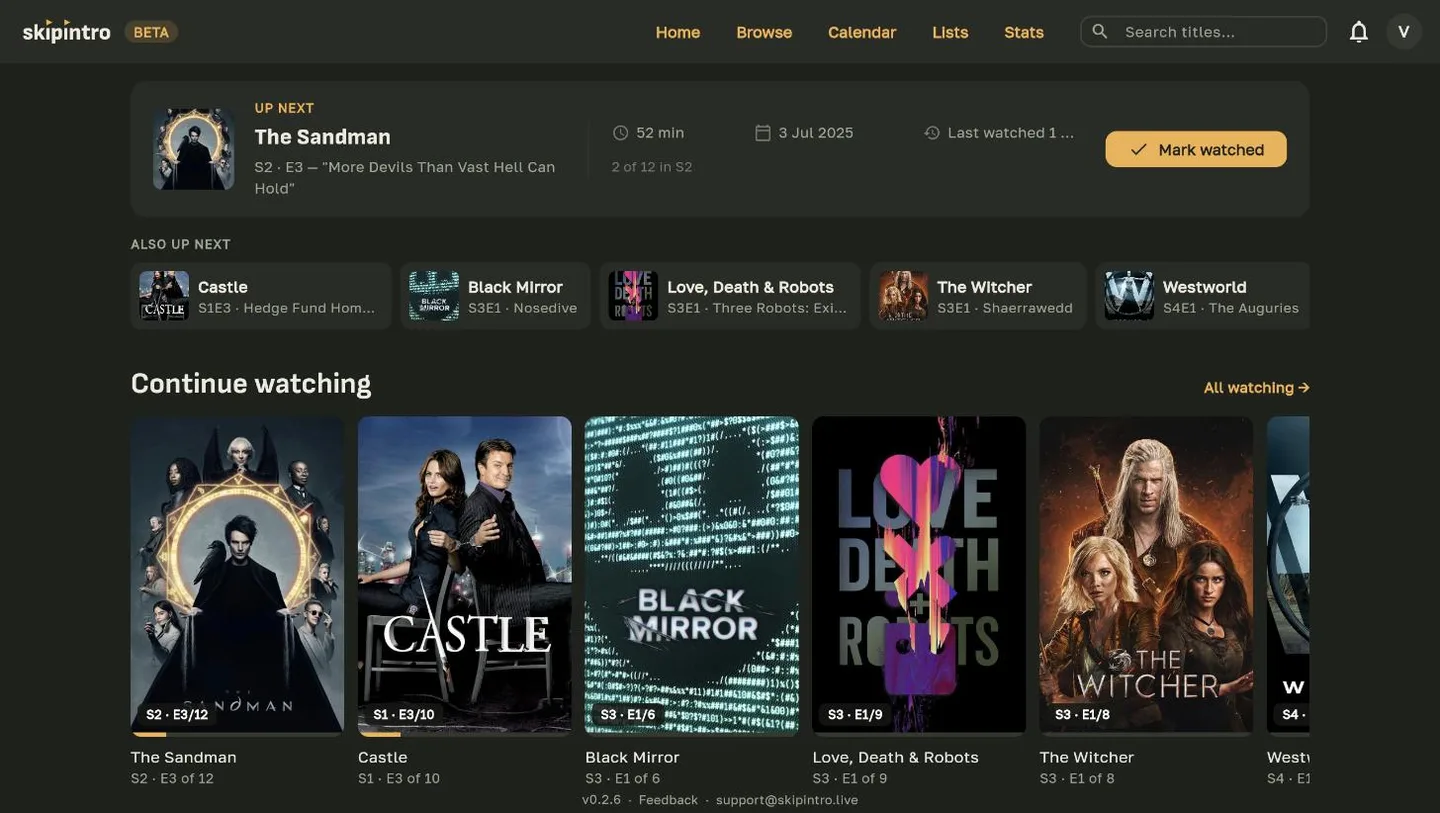Click the S3 · E1/8 badge on Witcher poster
Image resolution: width=1440 pixels, height=813 pixels.
1082,714
